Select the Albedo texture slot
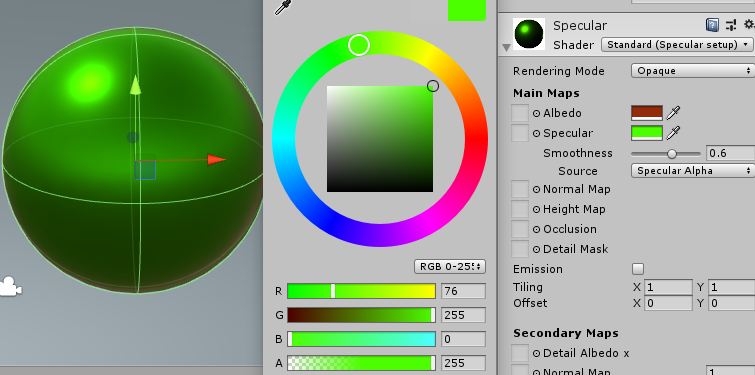Screen dimensions: 755x375 (x=520, y=113)
